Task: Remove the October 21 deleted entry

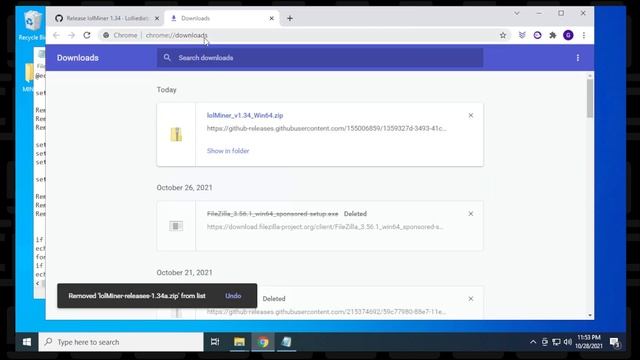Action: 471,299
